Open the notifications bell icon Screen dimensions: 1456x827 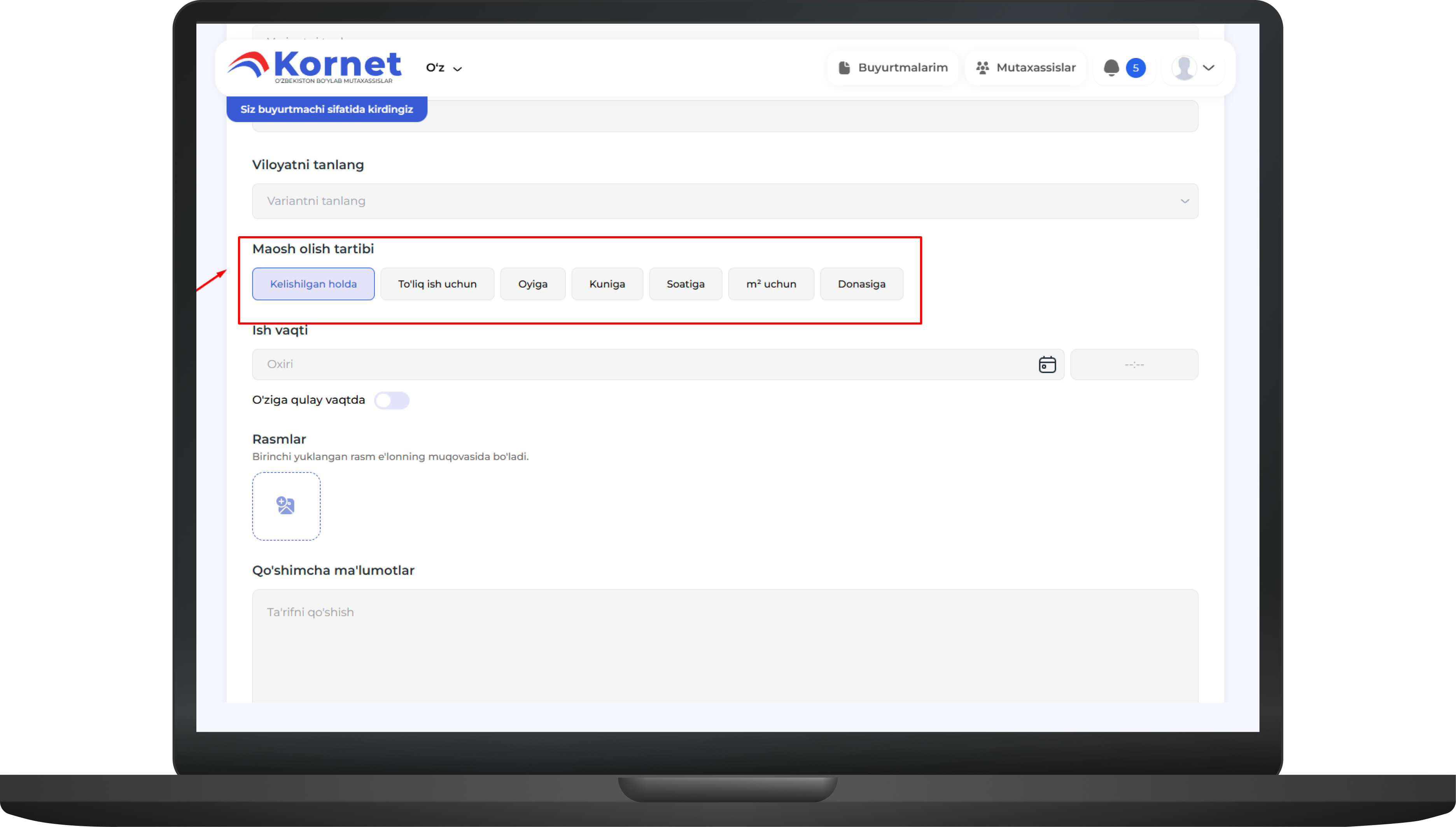pos(1111,68)
